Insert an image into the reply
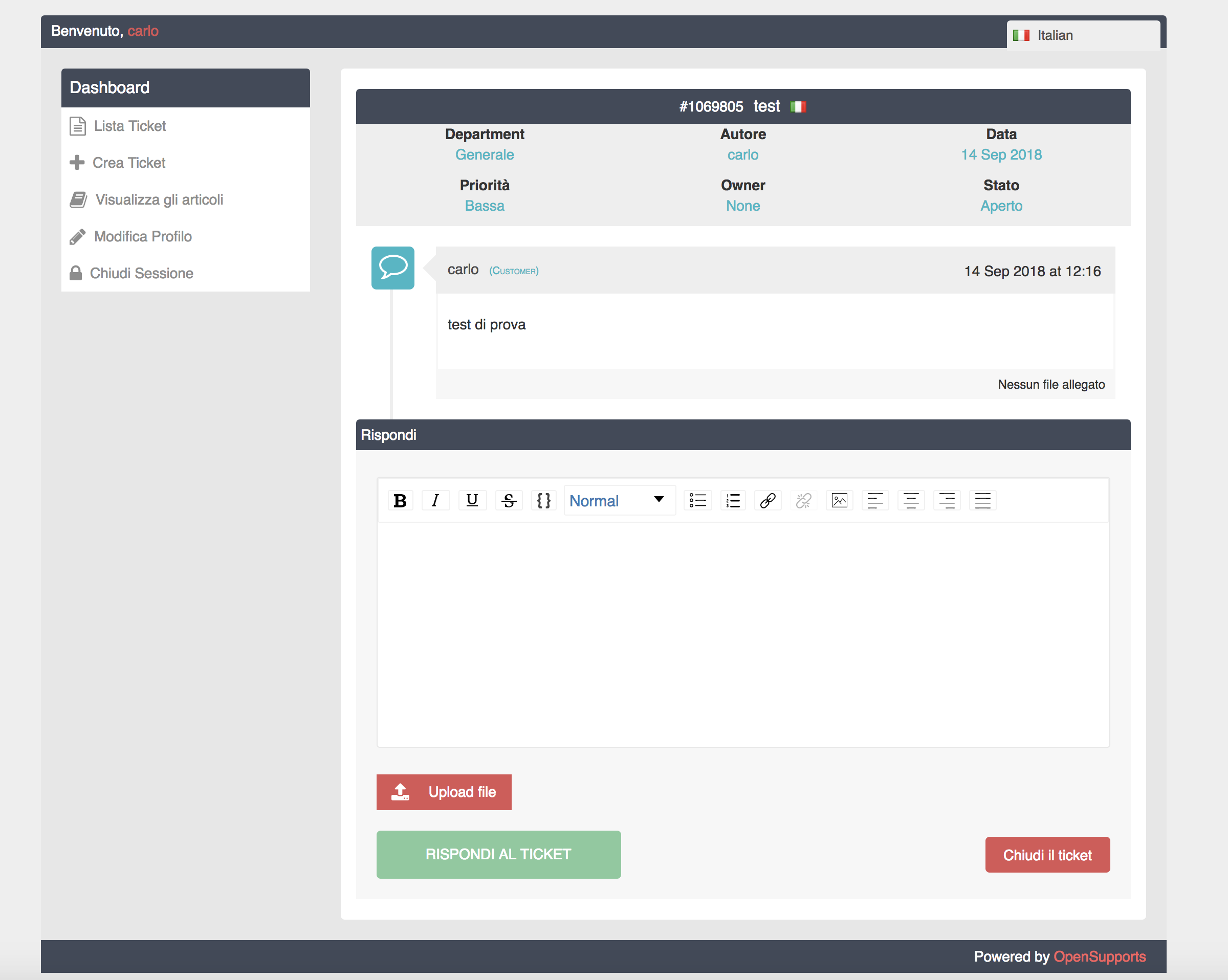This screenshot has height=980, width=1228. 839,500
